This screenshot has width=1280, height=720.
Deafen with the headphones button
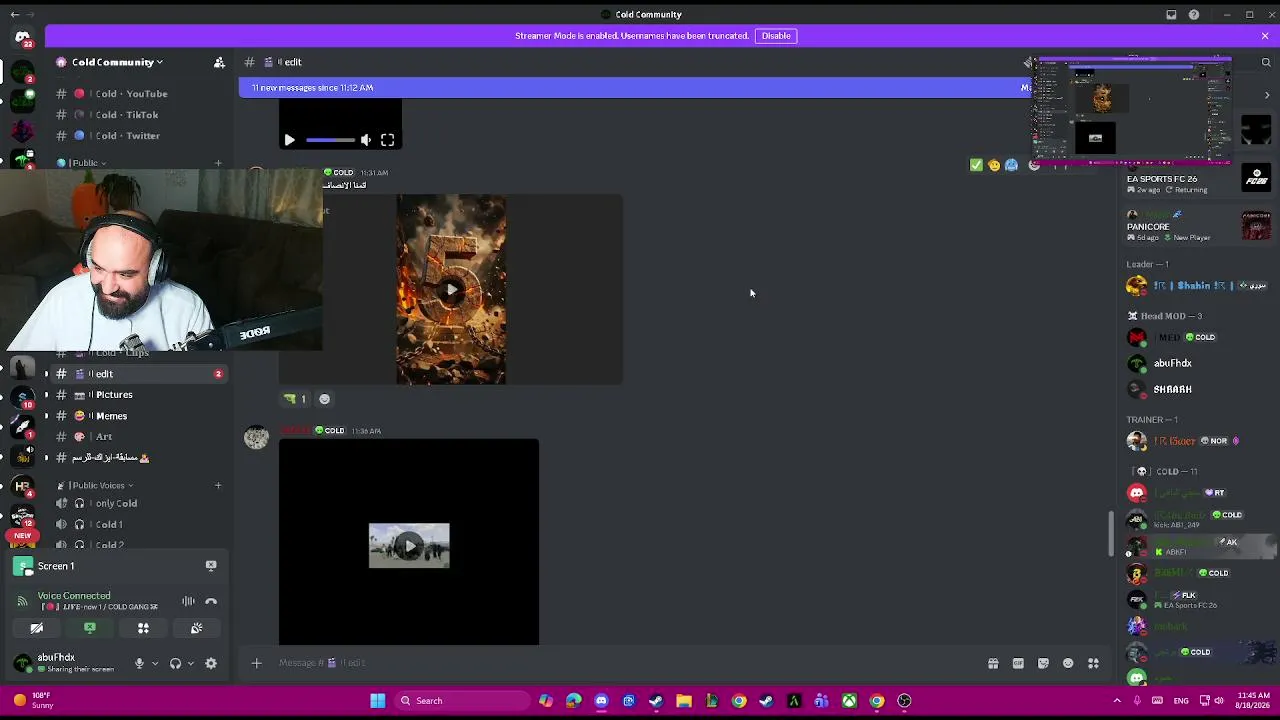[x=175, y=663]
